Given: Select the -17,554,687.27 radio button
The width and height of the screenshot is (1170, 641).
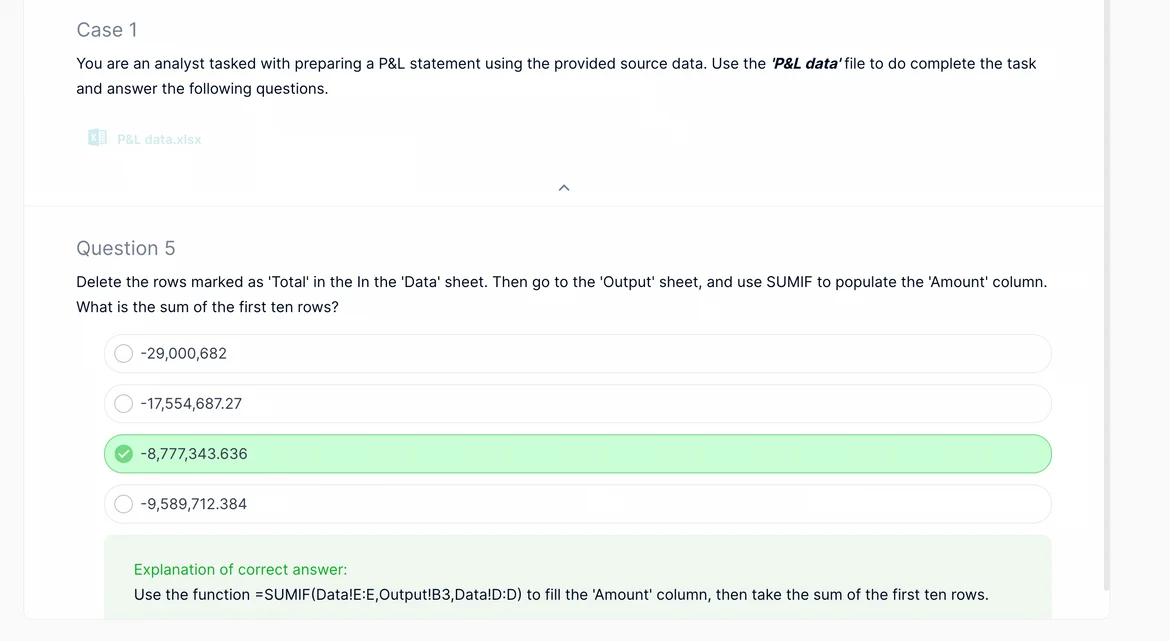Looking at the screenshot, I should [124, 404].
